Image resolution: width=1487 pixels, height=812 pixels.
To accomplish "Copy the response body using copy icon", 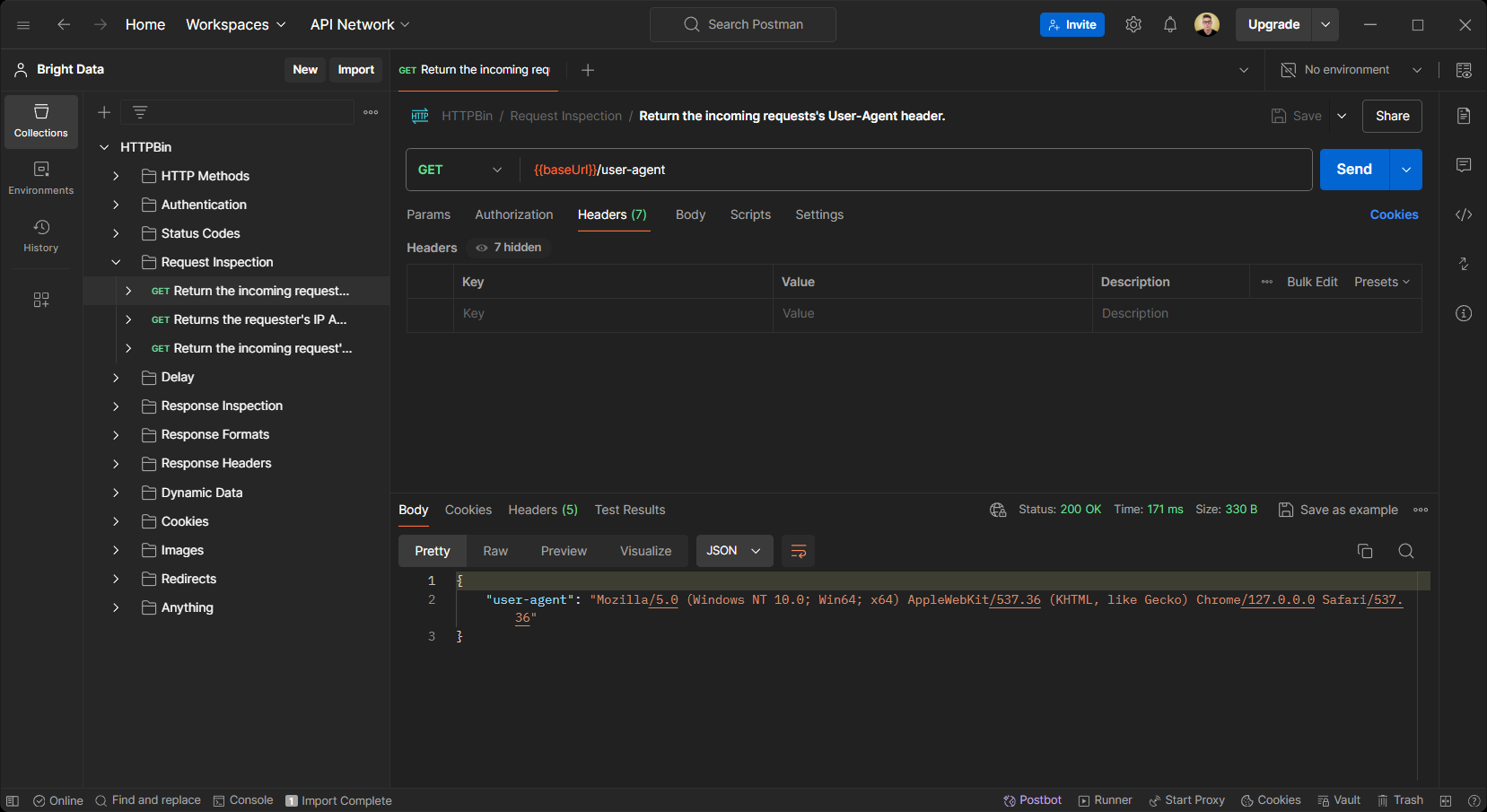I will click(1365, 551).
